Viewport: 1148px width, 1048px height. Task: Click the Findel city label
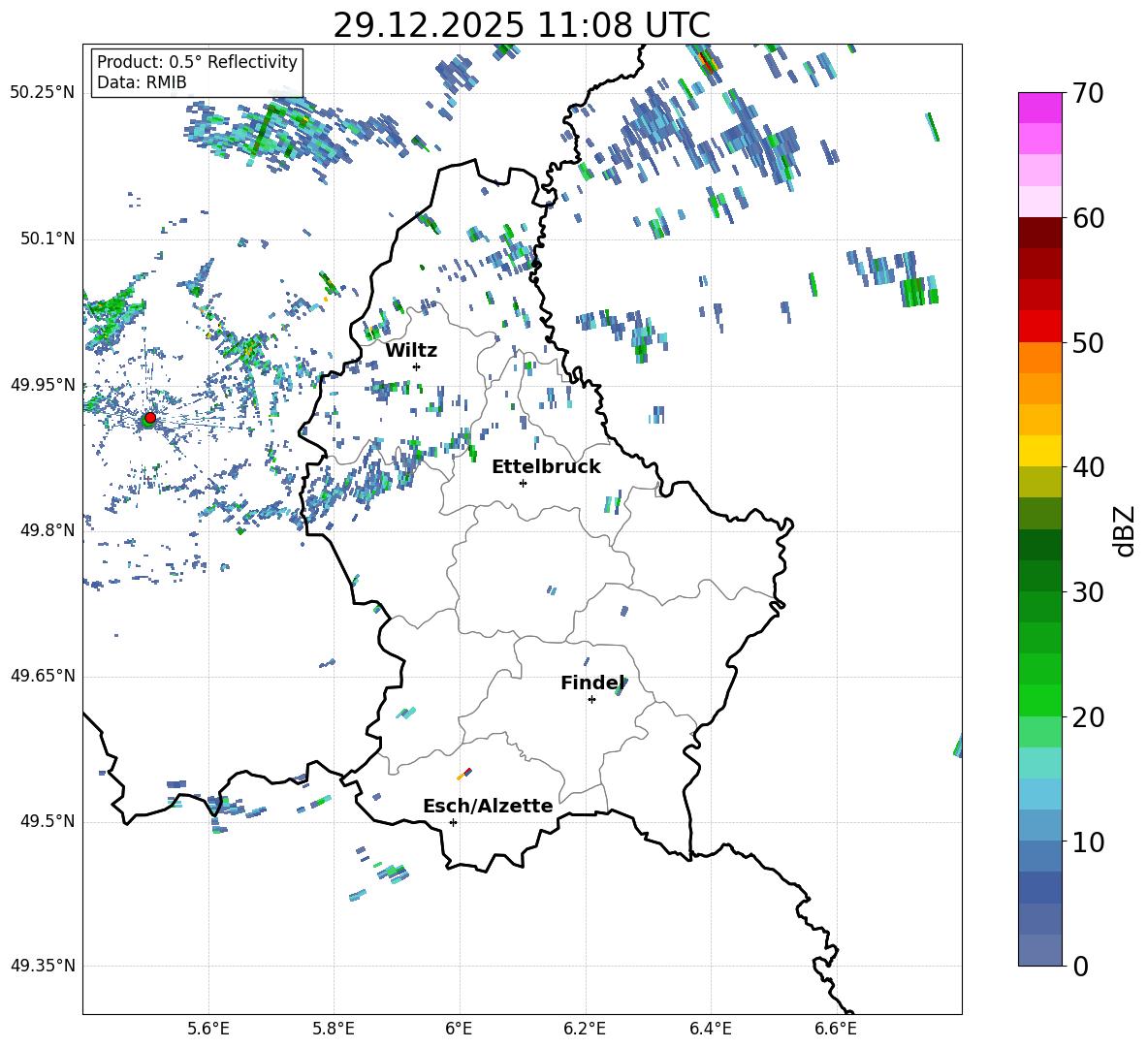[592, 683]
